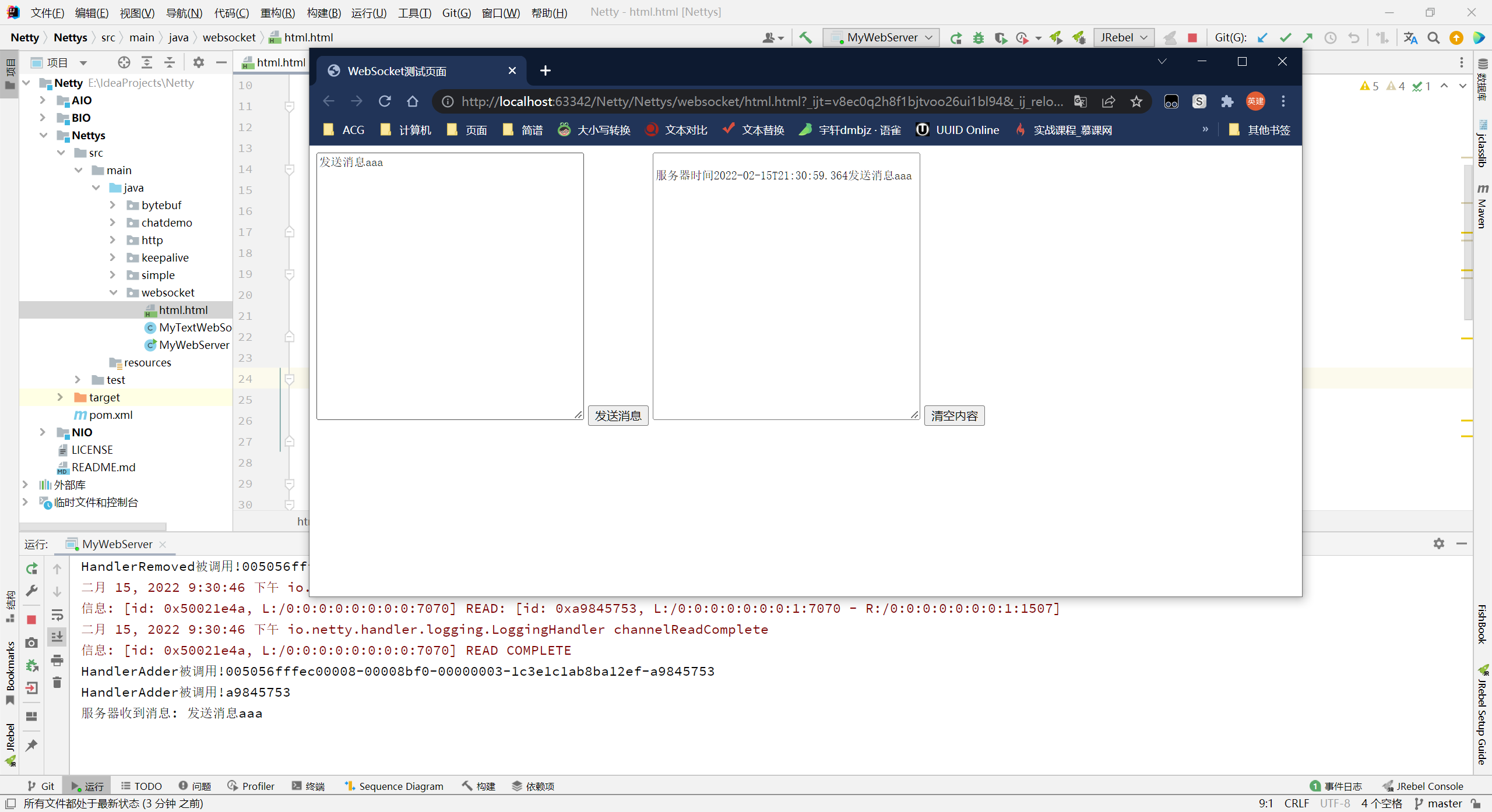Viewport: 1492px width, 812px height.
Task: Click the select opened file target icon
Action: click(124, 62)
